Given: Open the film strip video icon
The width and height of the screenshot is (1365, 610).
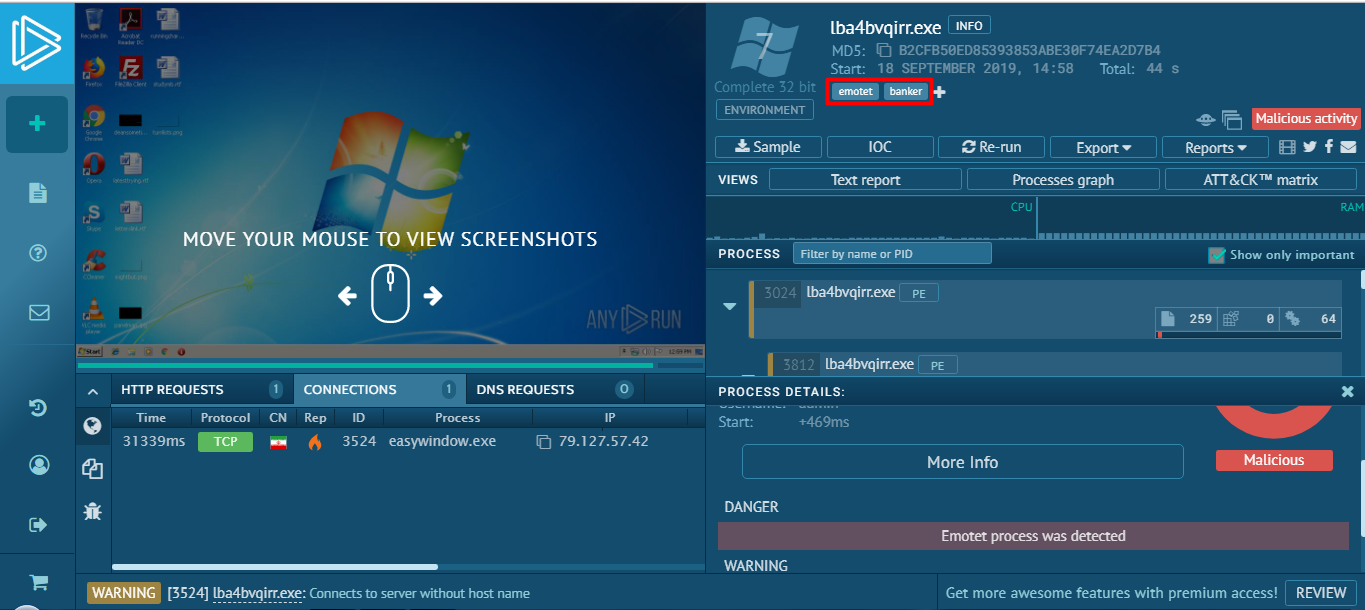Looking at the screenshot, I should pos(1288,147).
